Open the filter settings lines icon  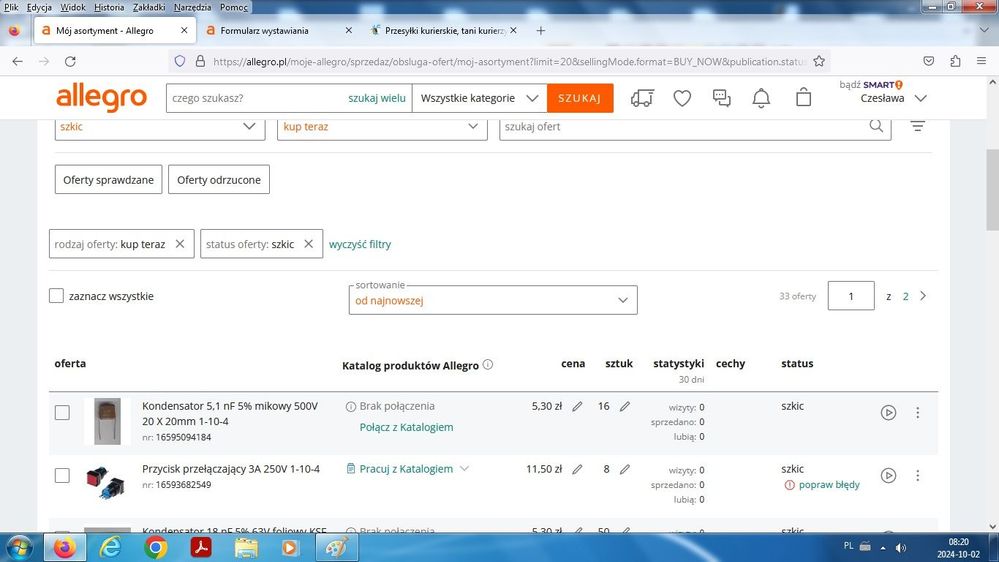[917, 126]
